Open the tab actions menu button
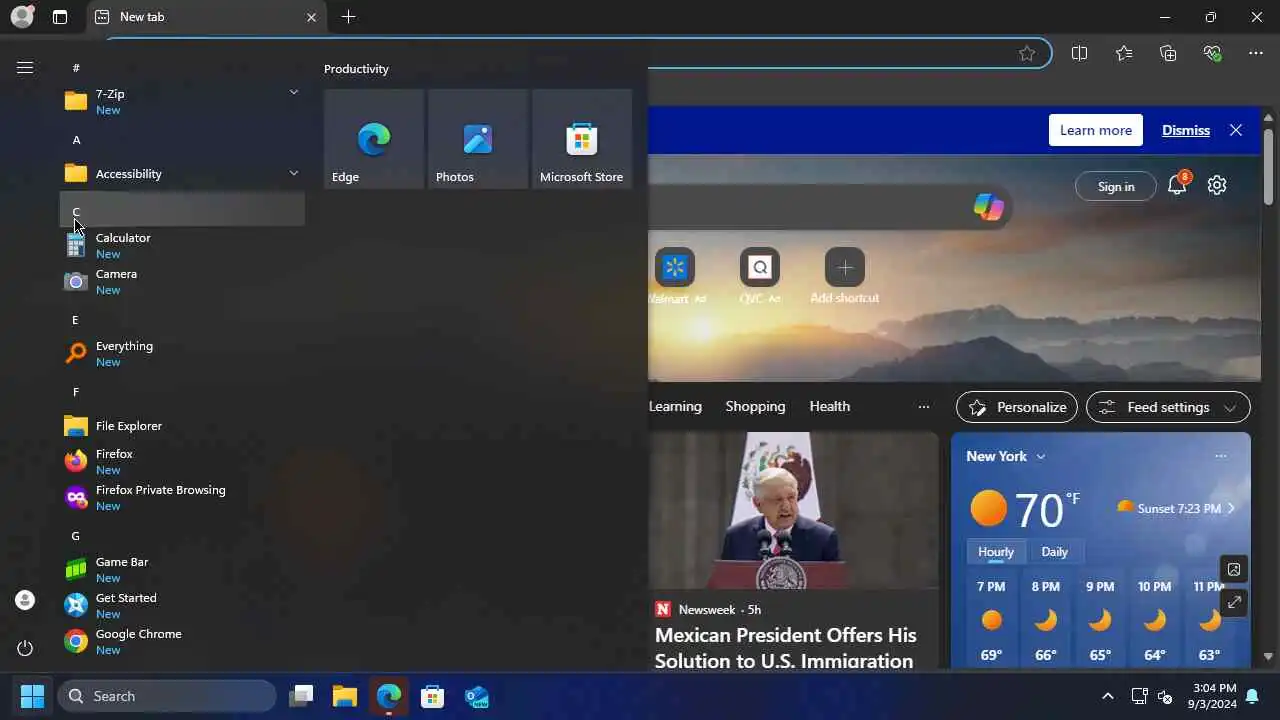Viewport: 1280px width, 720px height. click(x=60, y=17)
